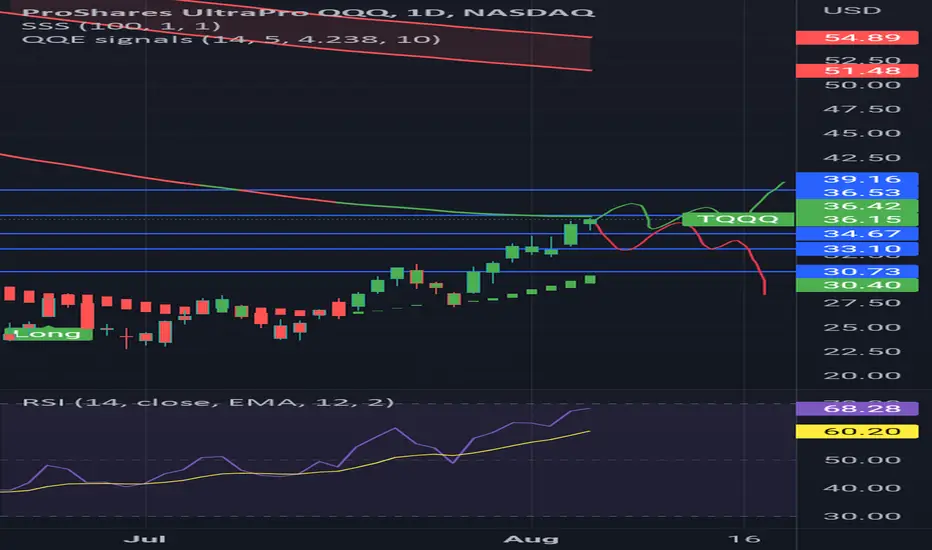The width and height of the screenshot is (932, 550).
Task: Click the 30.00 RSI scale value
Action: click(x=862, y=516)
